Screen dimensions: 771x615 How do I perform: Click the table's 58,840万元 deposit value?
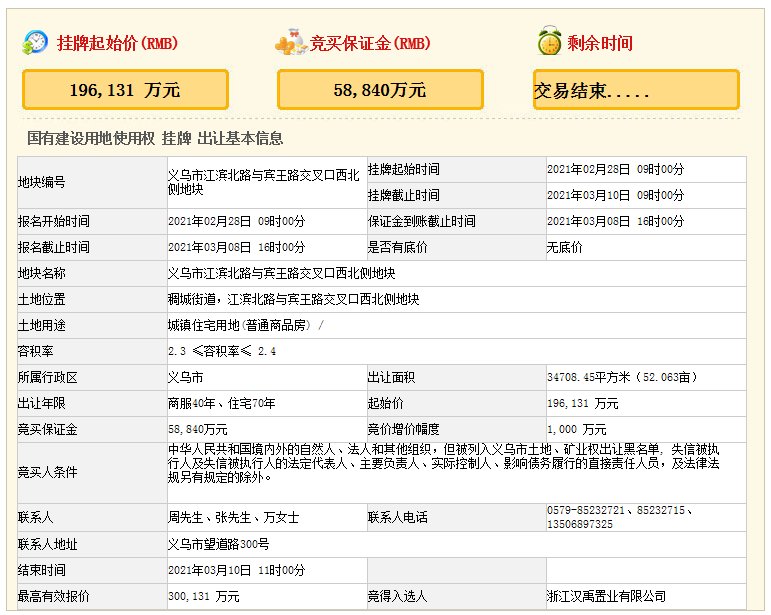tap(198, 430)
